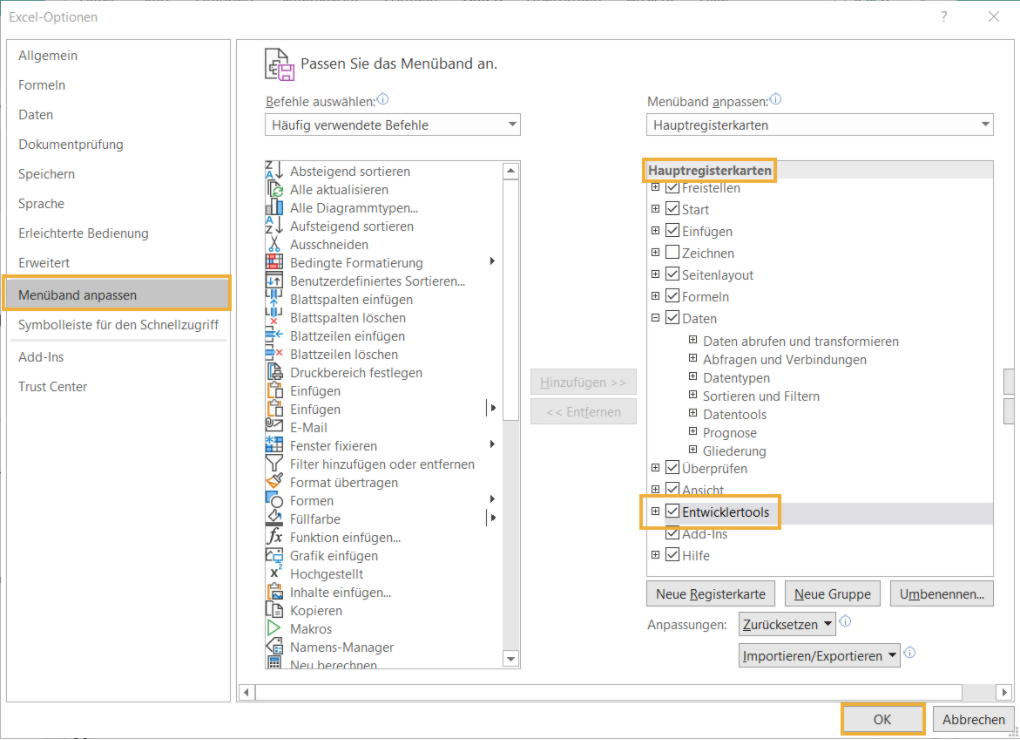Click the Ausschneiden scissors icon
This screenshot has width=1020, height=740.
[x=274, y=245]
